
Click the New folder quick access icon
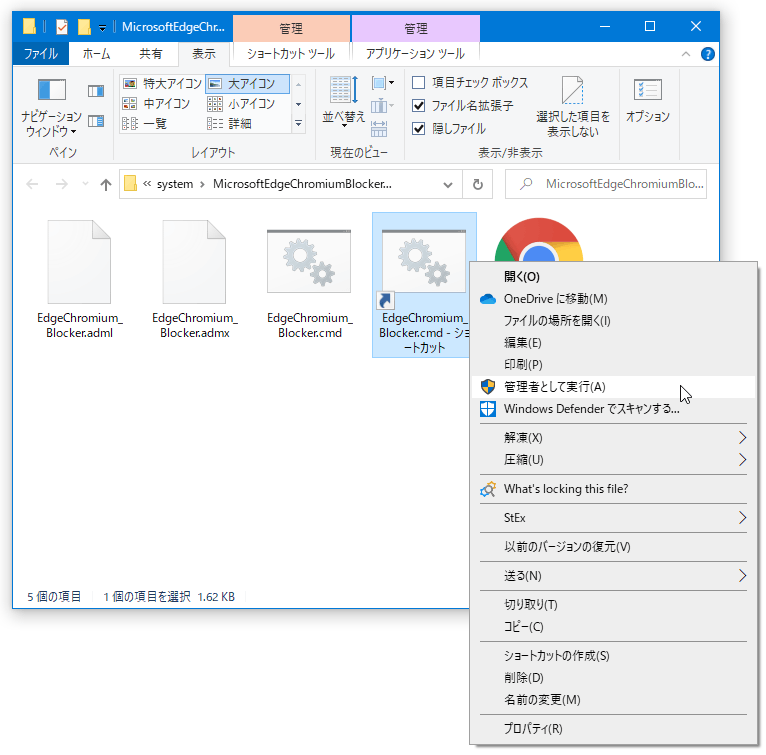click(x=84, y=26)
